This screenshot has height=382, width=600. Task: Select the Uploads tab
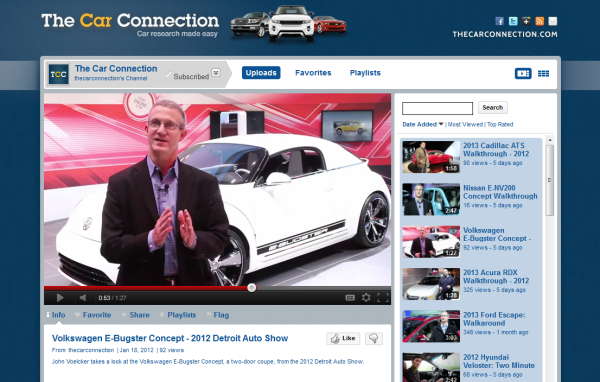point(261,73)
